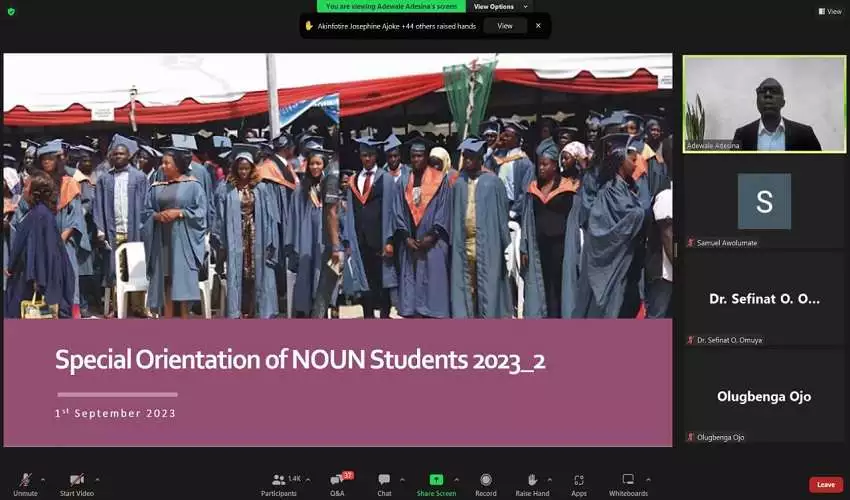Click the red Leave button

pyautogui.click(x=826, y=484)
